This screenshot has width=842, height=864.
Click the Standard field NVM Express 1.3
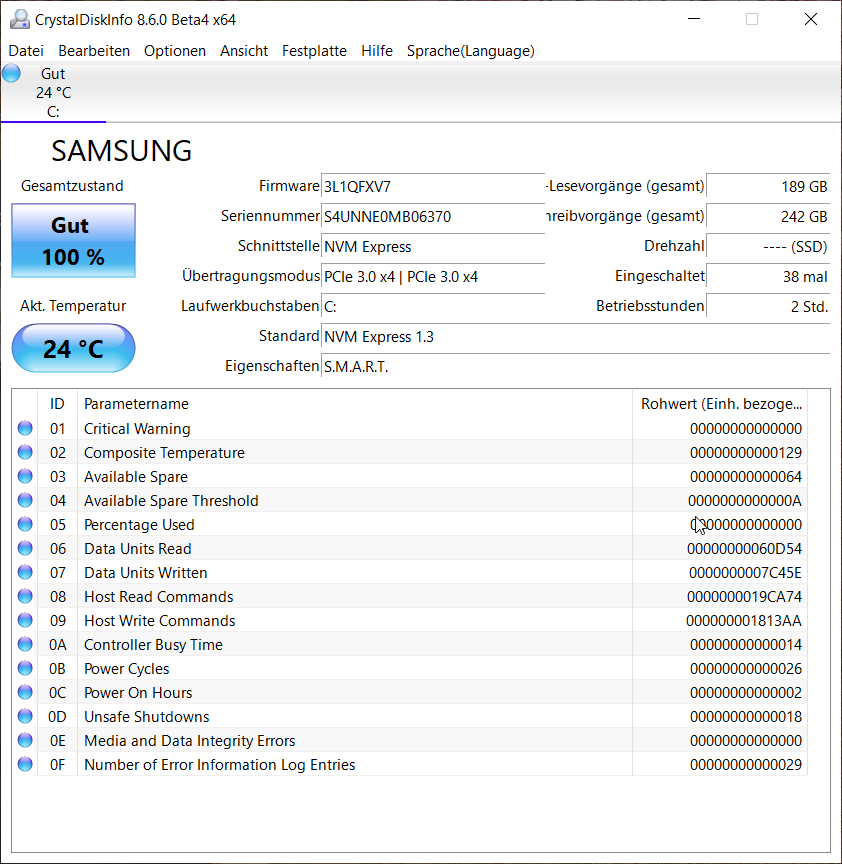[575, 336]
